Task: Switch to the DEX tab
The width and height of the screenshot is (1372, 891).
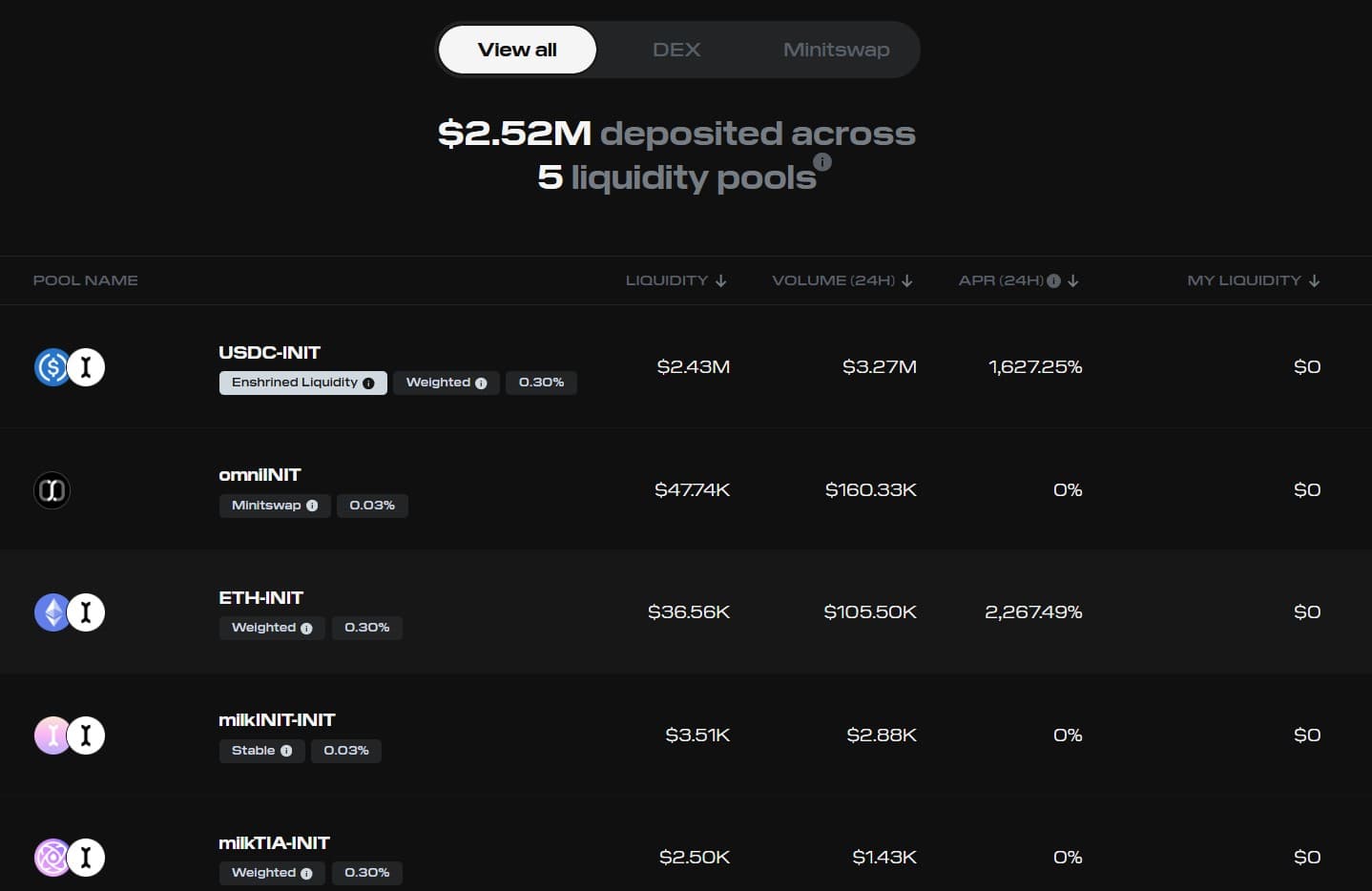Action: [676, 50]
